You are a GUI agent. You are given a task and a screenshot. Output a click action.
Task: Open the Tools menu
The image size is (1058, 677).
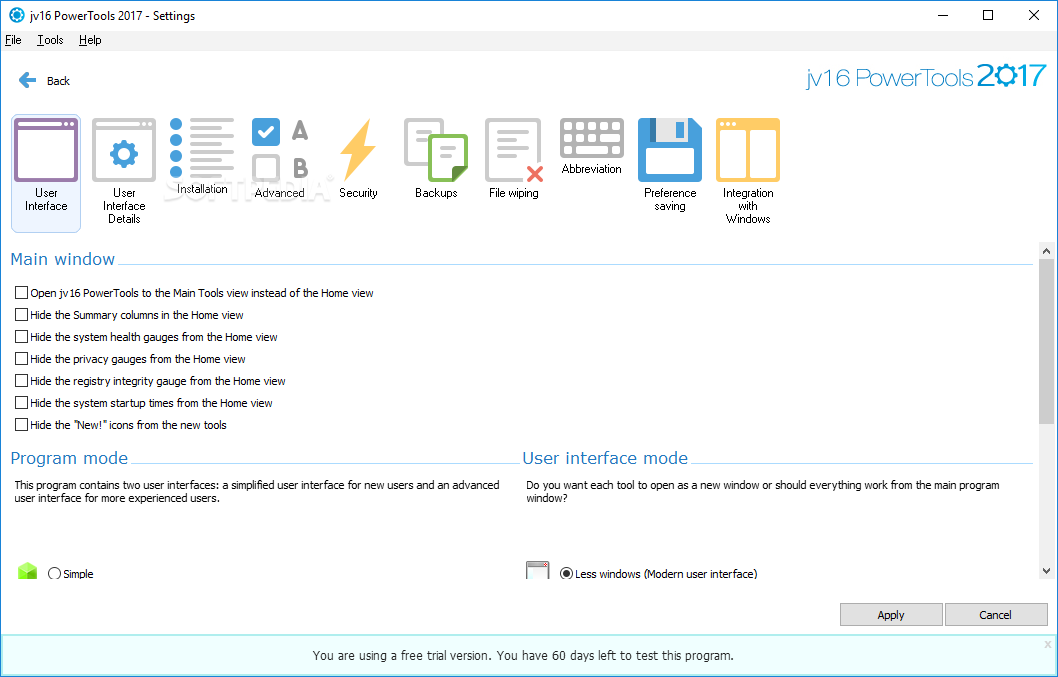click(50, 40)
